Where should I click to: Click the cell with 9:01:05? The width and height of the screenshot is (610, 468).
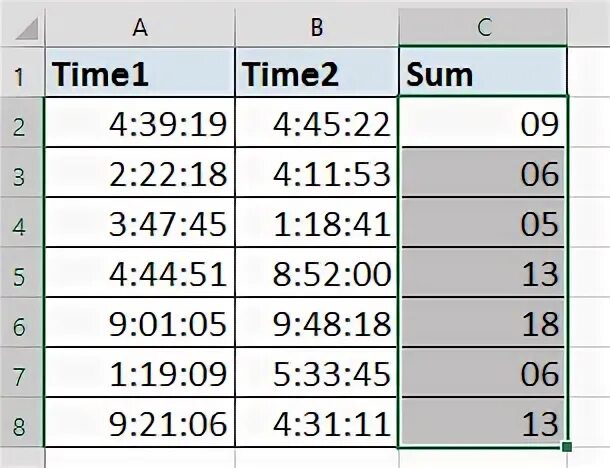click(140, 323)
